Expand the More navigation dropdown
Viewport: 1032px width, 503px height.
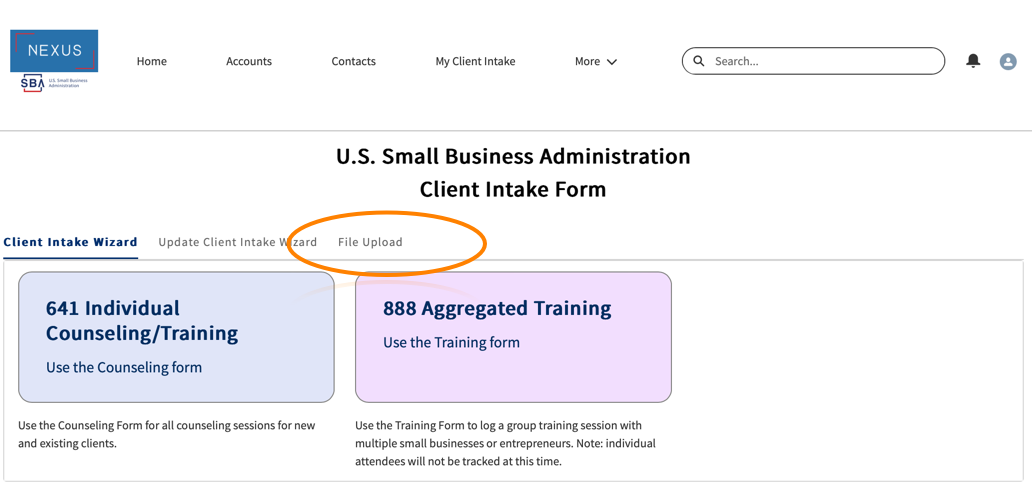click(596, 62)
